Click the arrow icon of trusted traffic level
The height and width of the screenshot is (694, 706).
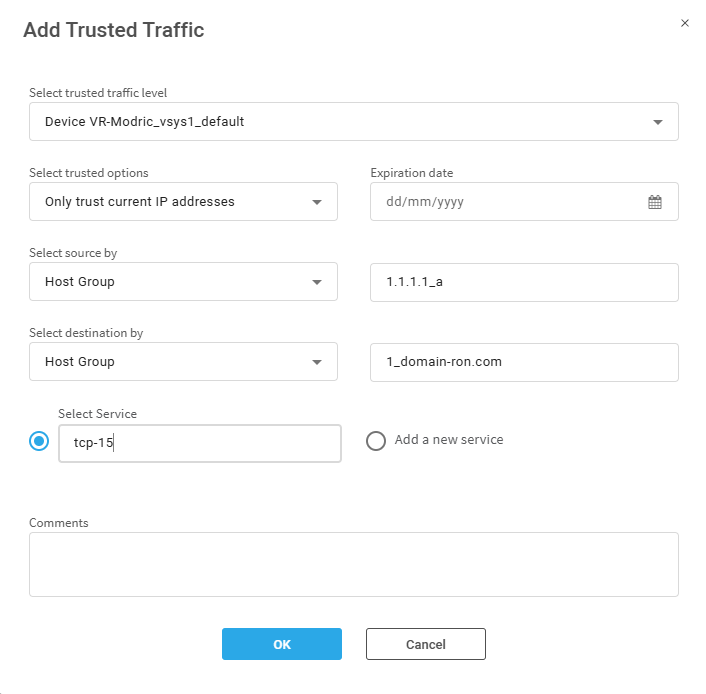658,122
